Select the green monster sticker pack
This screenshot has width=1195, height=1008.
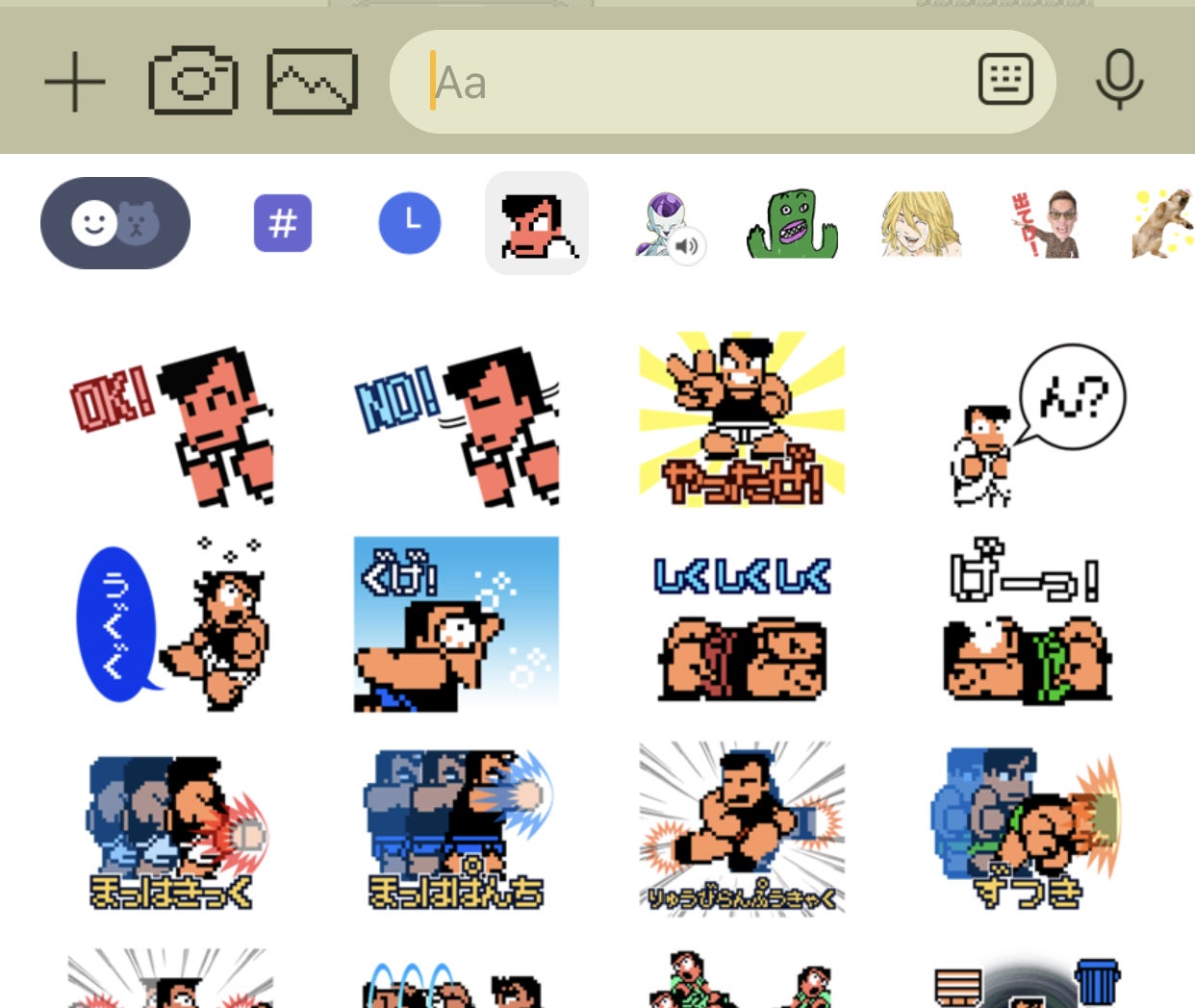pyautogui.click(x=793, y=225)
